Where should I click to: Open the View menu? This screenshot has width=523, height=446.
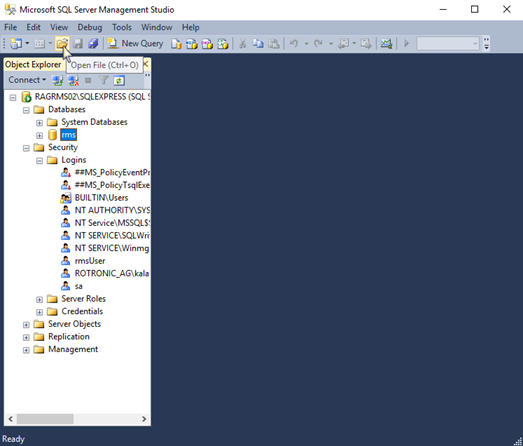pos(59,27)
